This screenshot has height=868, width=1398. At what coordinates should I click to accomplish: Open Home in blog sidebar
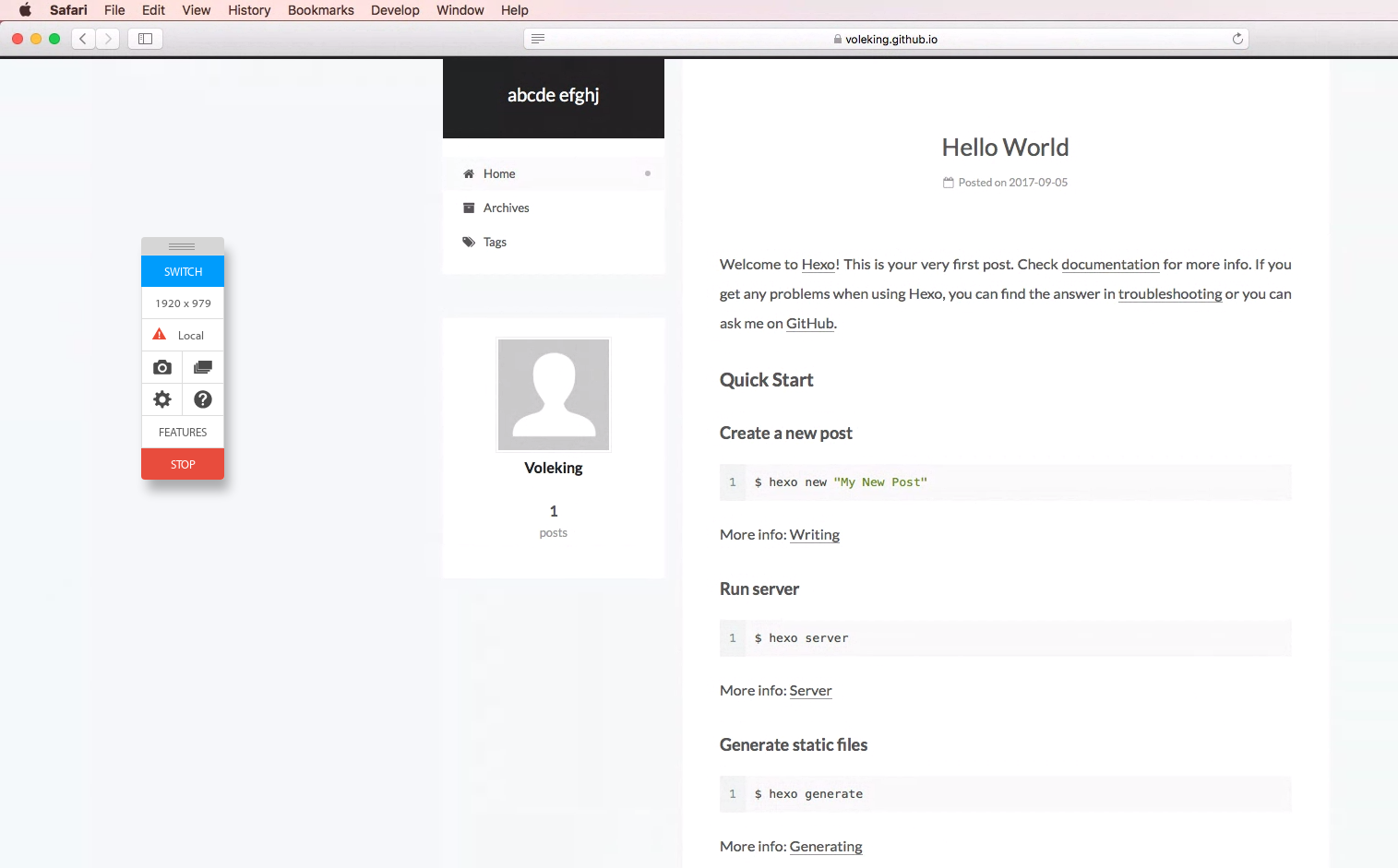(554, 173)
